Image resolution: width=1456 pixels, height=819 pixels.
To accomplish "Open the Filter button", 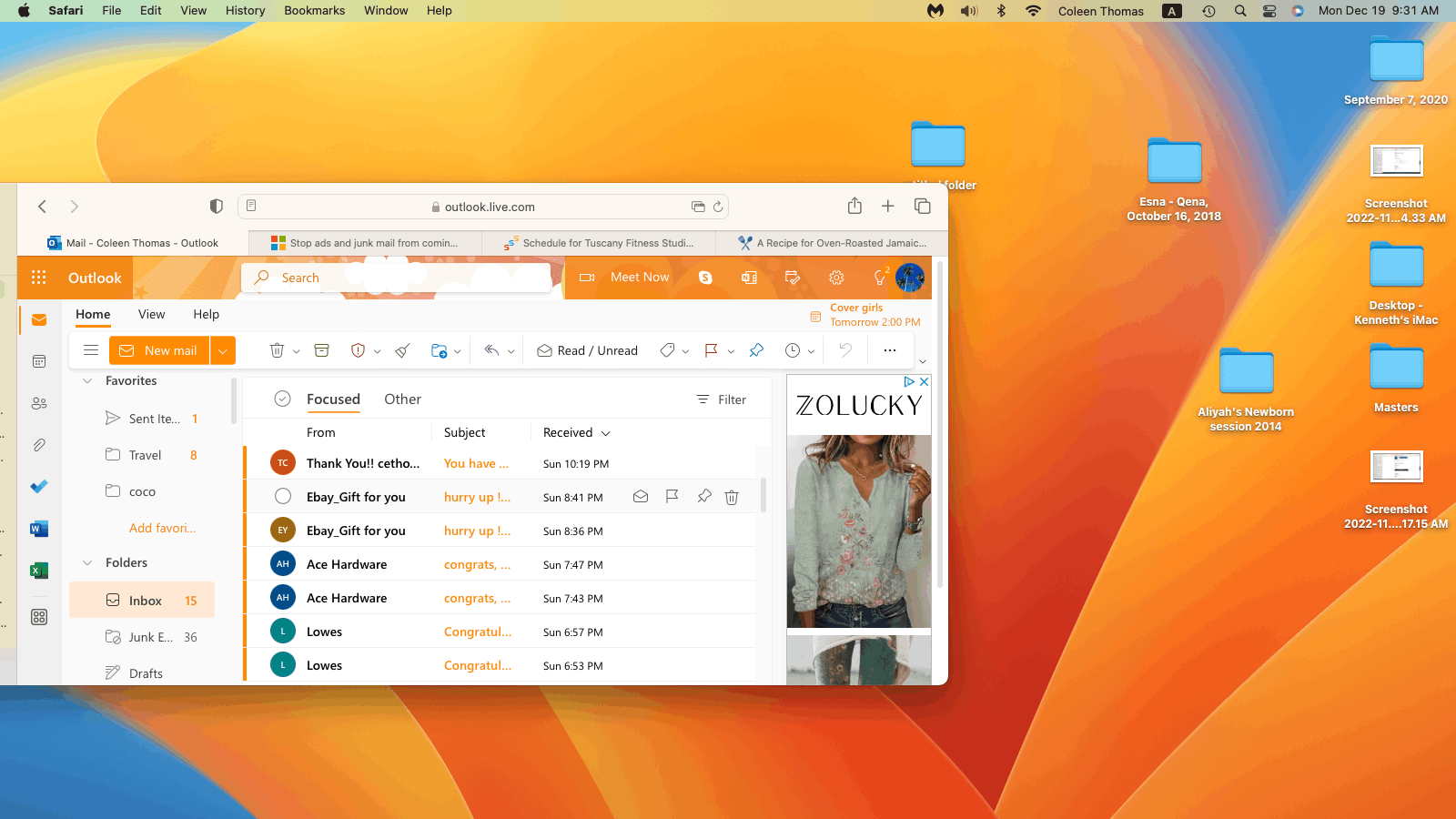I will point(721,399).
